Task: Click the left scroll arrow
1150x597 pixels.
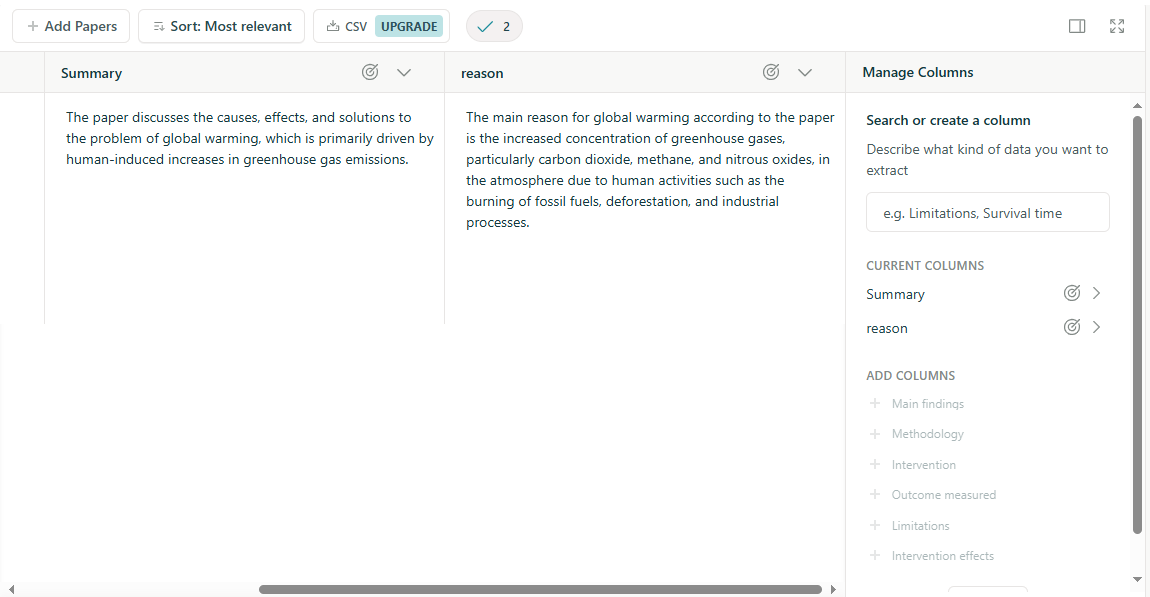Action: tap(11, 590)
